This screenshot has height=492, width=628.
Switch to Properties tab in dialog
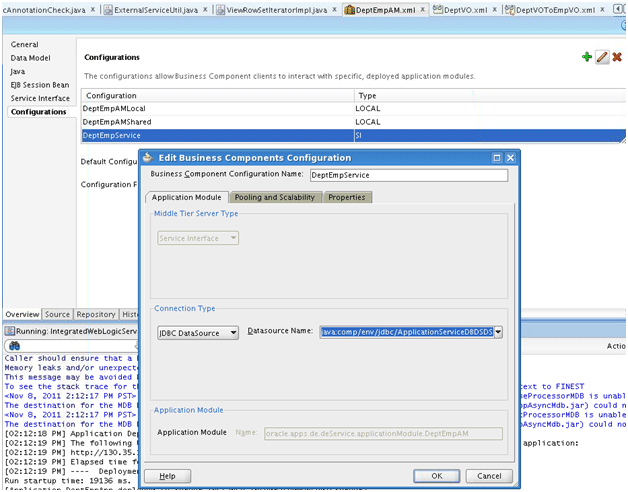pyautogui.click(x=347, y=197)
